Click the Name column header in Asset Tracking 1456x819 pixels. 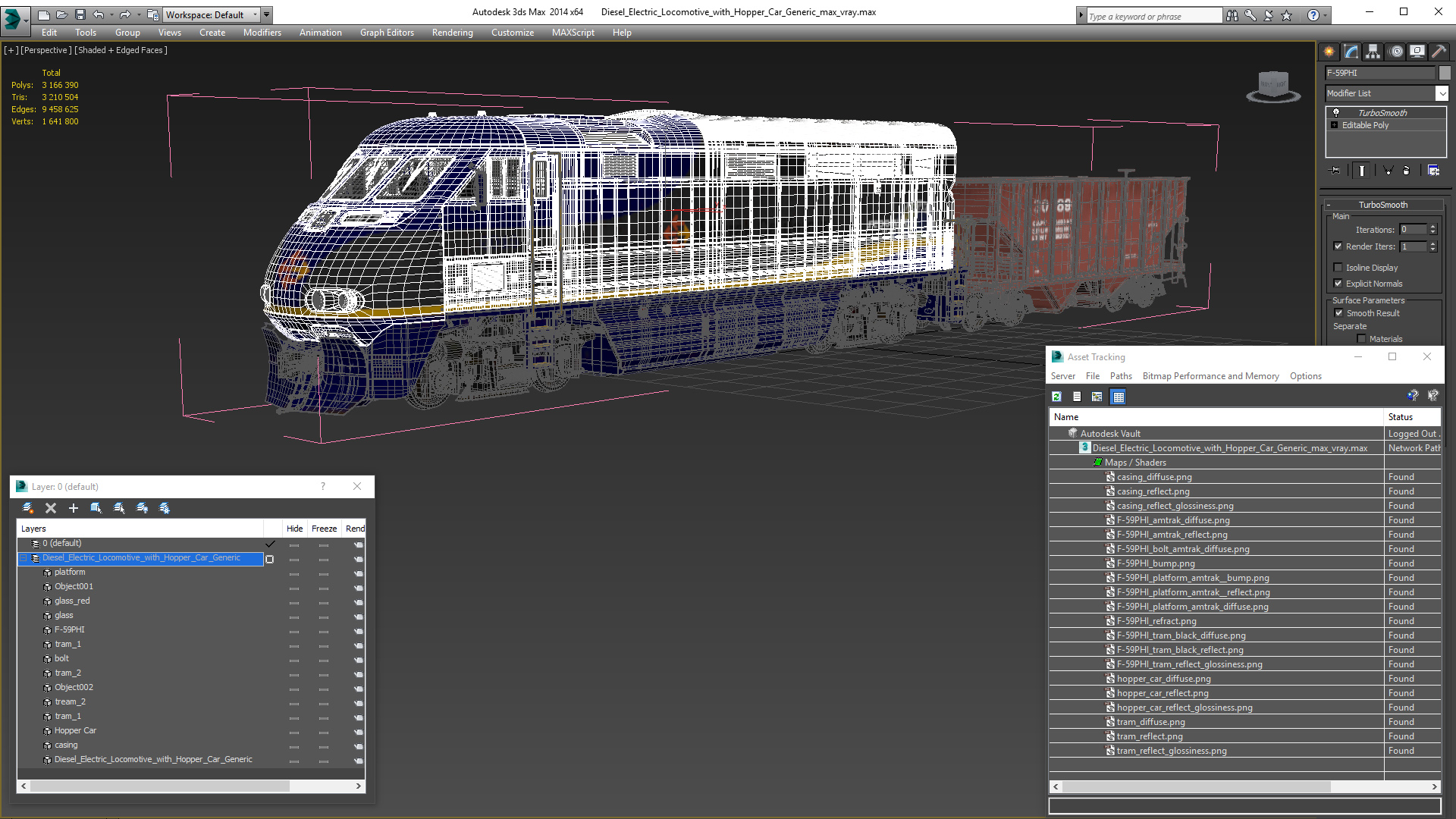click(1216, 417)
